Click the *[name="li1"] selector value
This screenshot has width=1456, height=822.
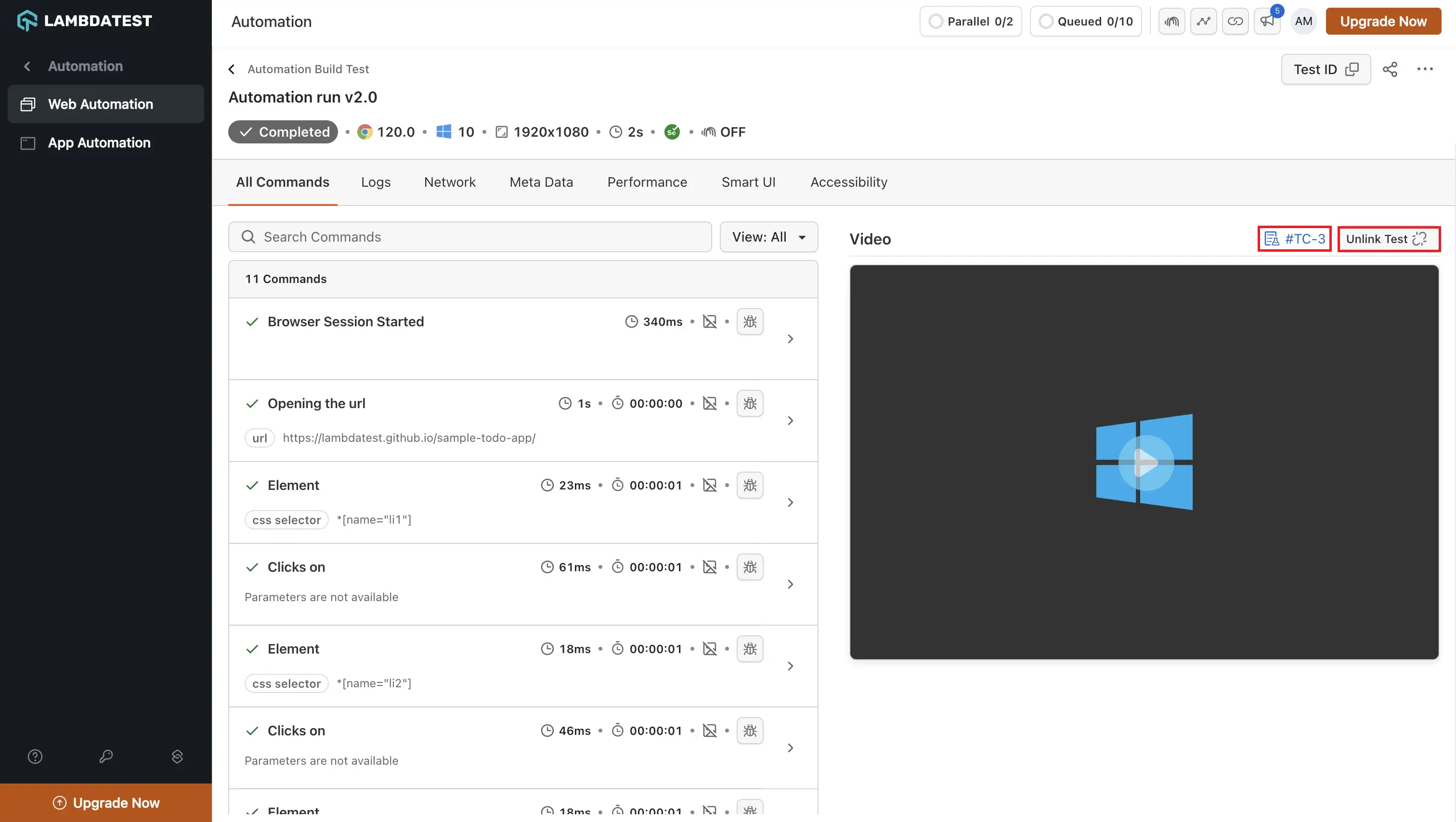click(374, 520)
